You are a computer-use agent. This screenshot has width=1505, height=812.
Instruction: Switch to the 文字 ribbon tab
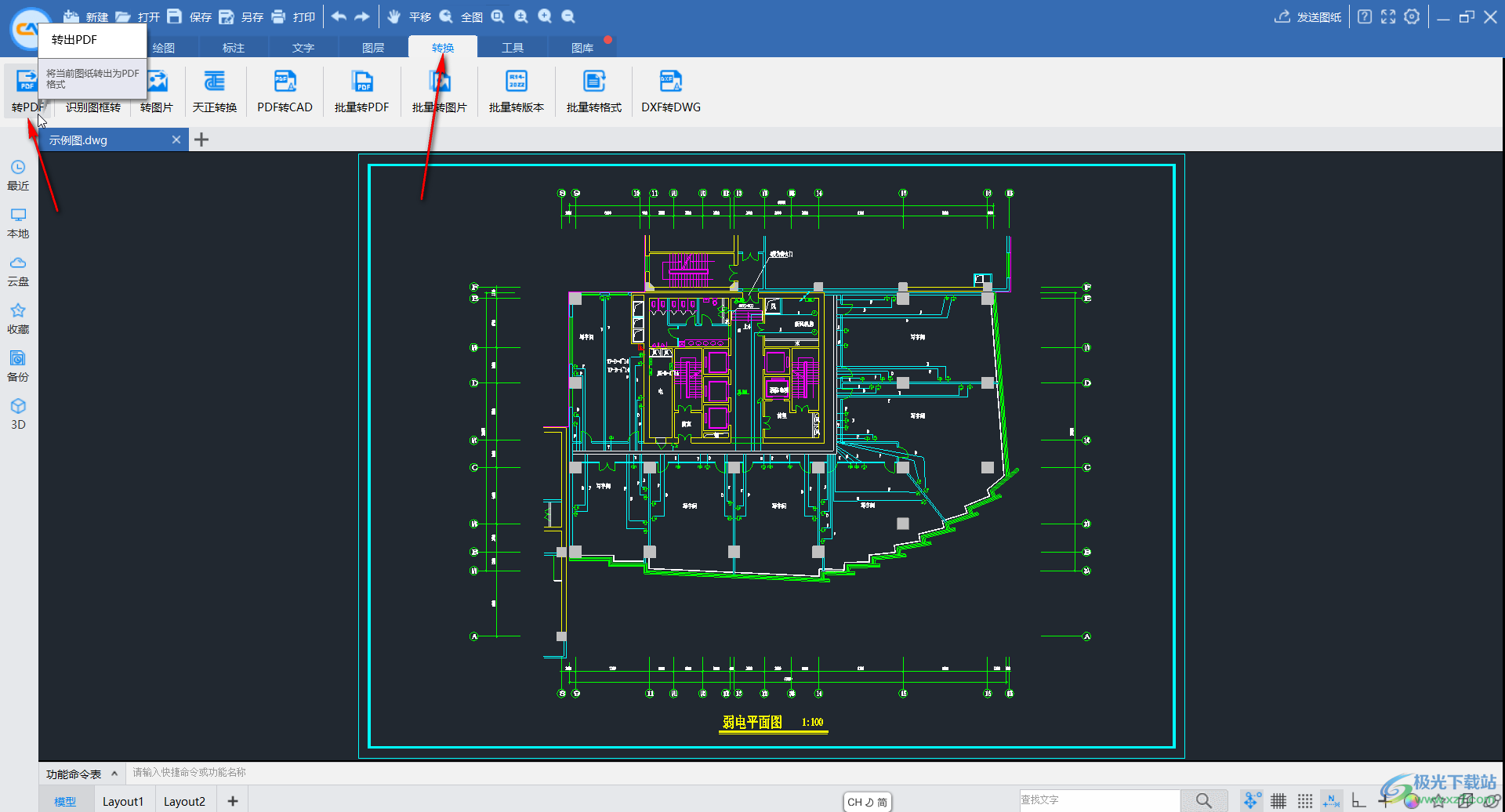[303, 48]
